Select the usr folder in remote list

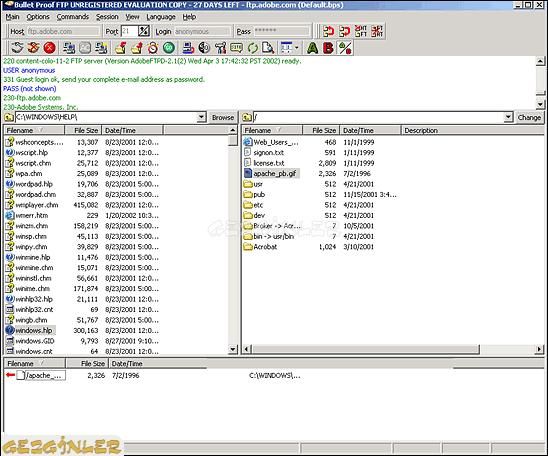pos(253,184)
